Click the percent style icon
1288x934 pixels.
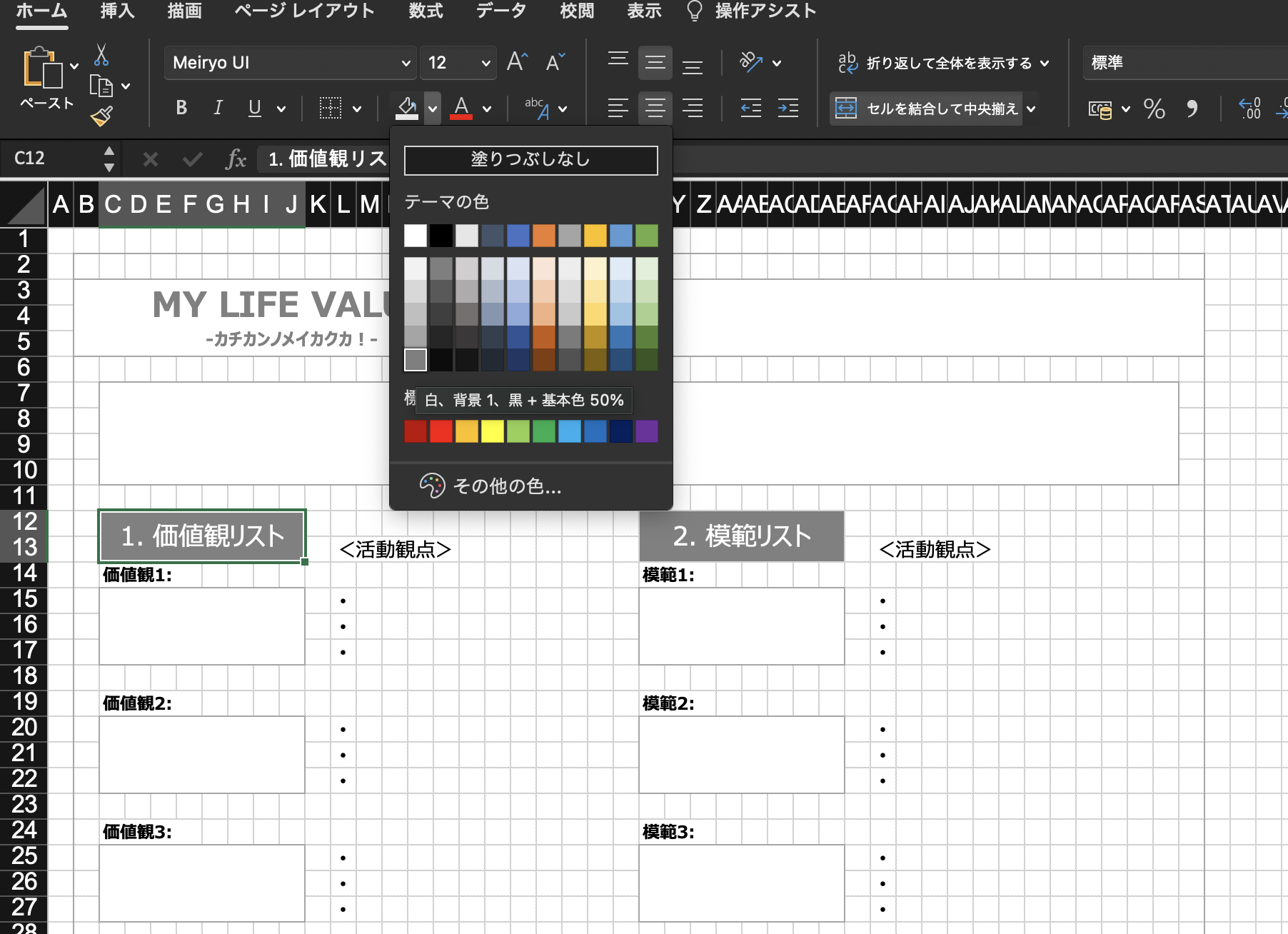[x=1154, y=109]
